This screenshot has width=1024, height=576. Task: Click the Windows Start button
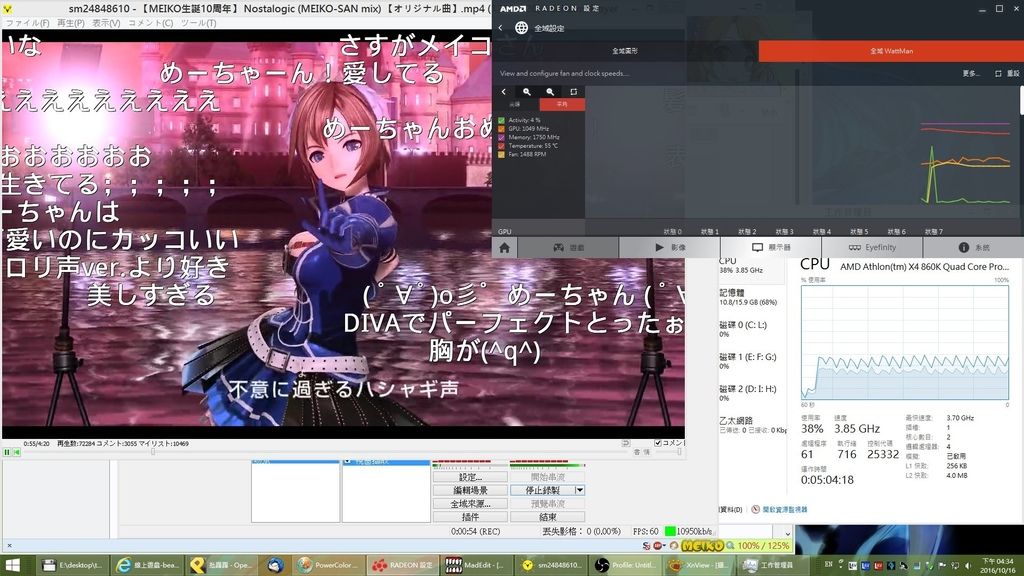12,565
